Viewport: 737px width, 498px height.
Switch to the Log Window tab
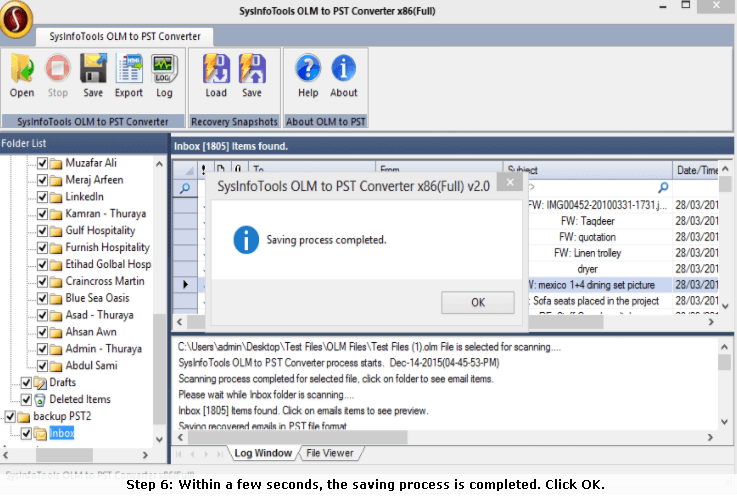click(x=263, y=453)
